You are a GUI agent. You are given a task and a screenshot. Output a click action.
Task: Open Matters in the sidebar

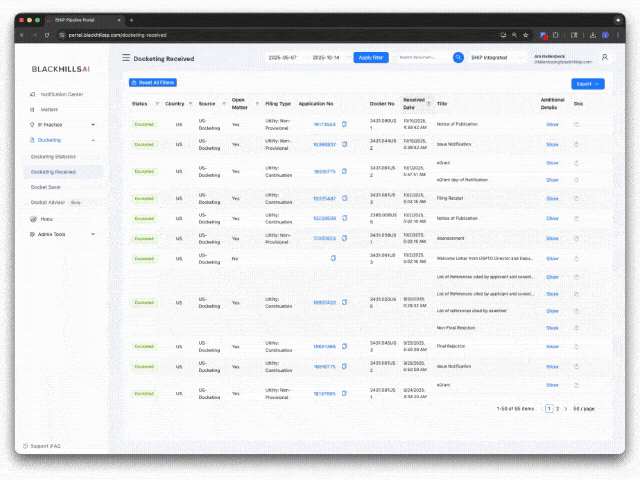(49, 109)
